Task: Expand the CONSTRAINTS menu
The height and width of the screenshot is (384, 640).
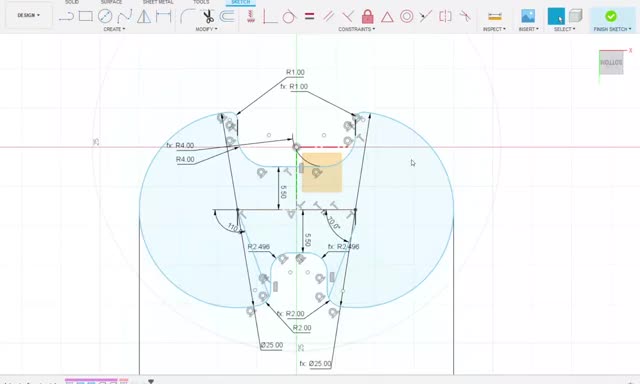Action: click(356, 29)
